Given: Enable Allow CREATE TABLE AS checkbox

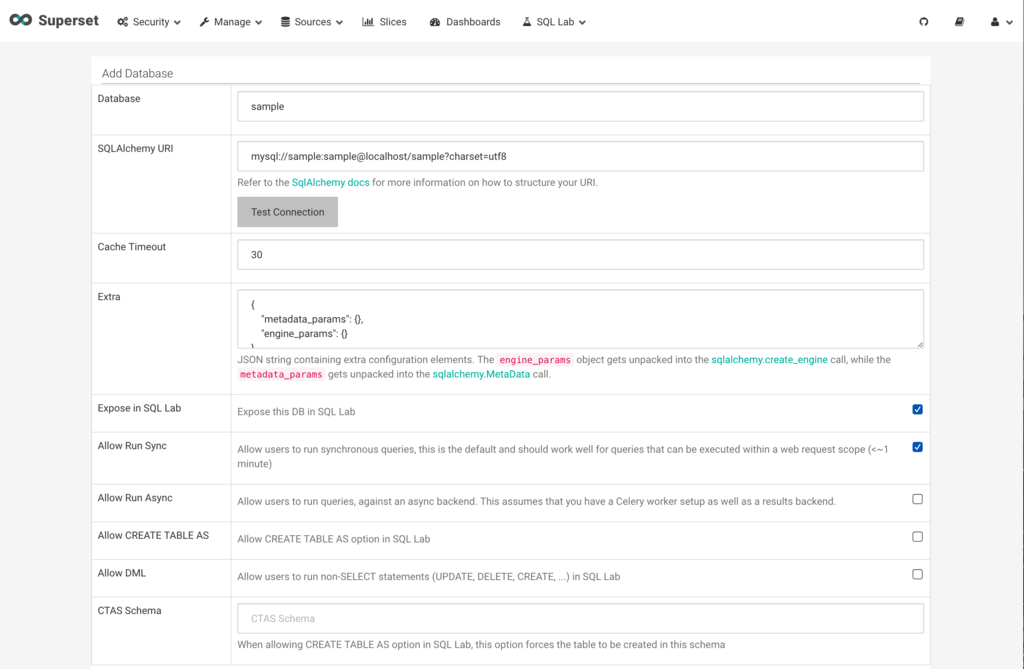Looking at the screenshot, I should (918, 537).
